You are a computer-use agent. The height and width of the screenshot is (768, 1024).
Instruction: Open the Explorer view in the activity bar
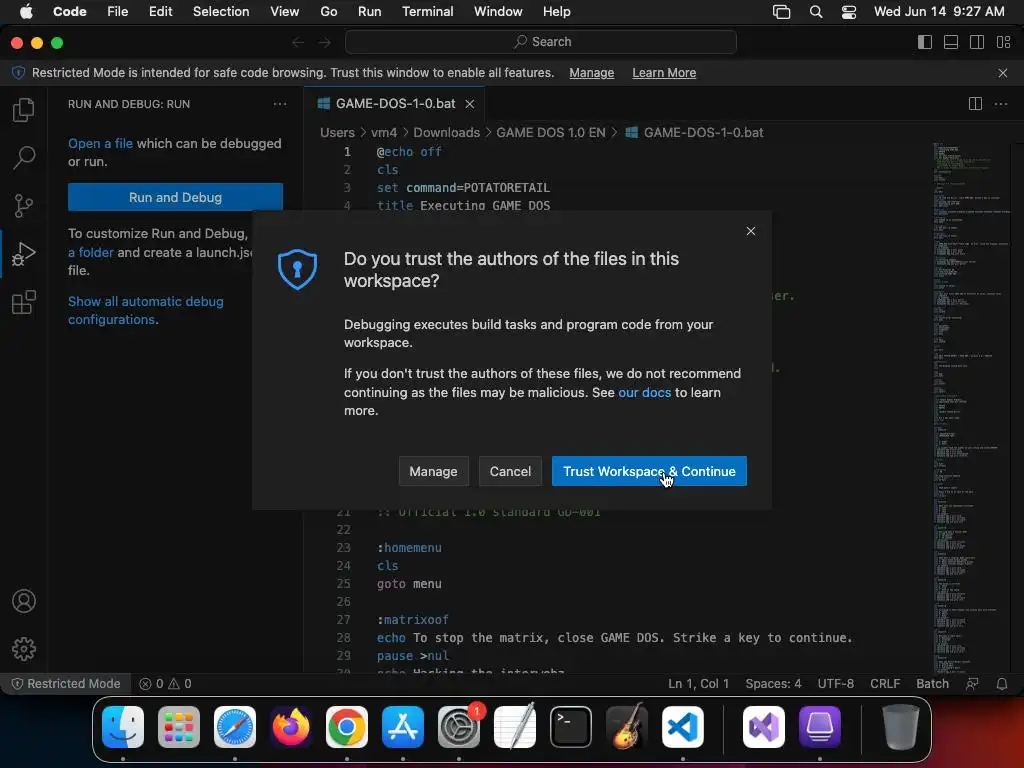[x=24, y=110]
